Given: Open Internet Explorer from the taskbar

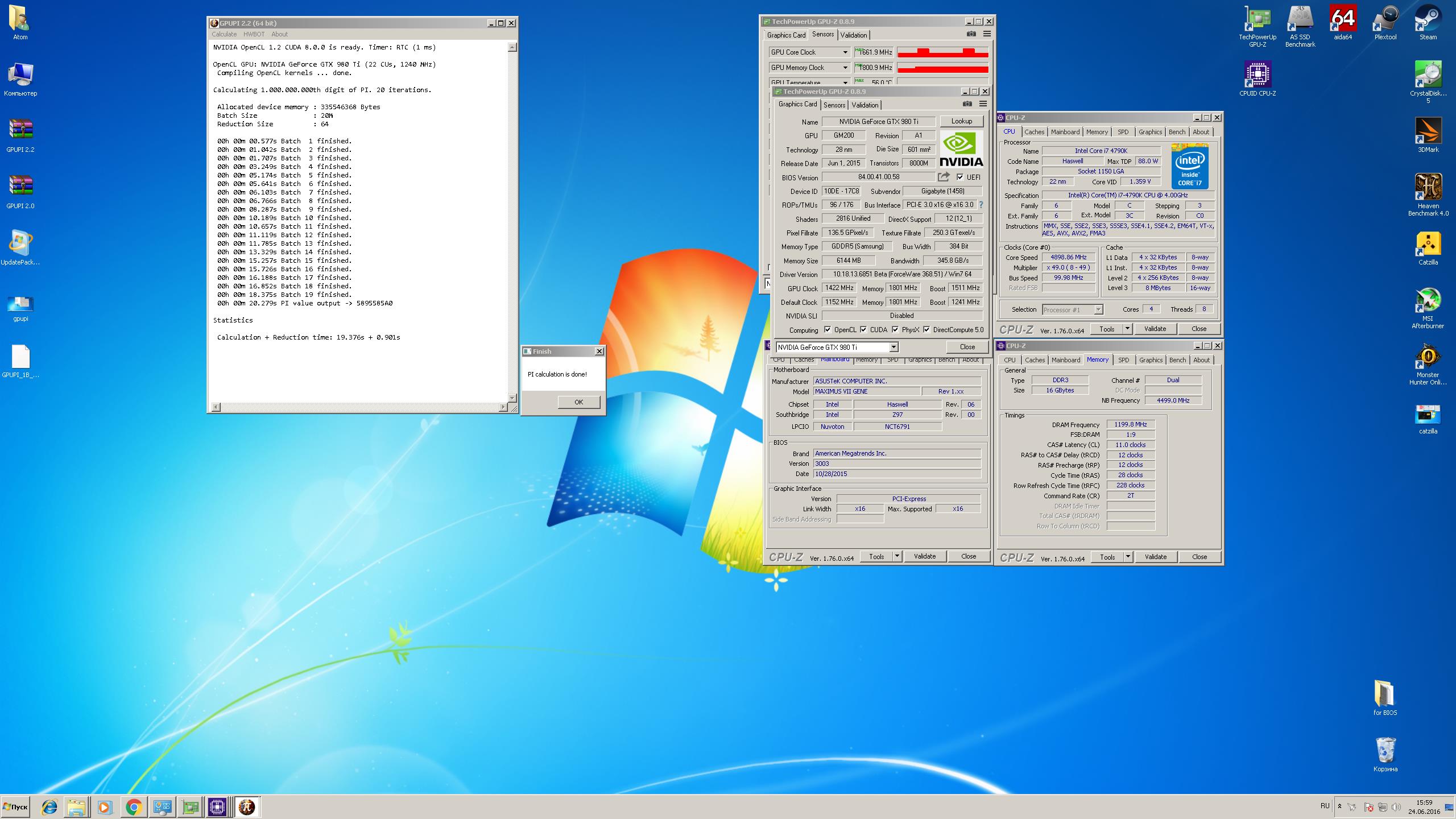Looking at the screenshot, I should pos(49,807).
